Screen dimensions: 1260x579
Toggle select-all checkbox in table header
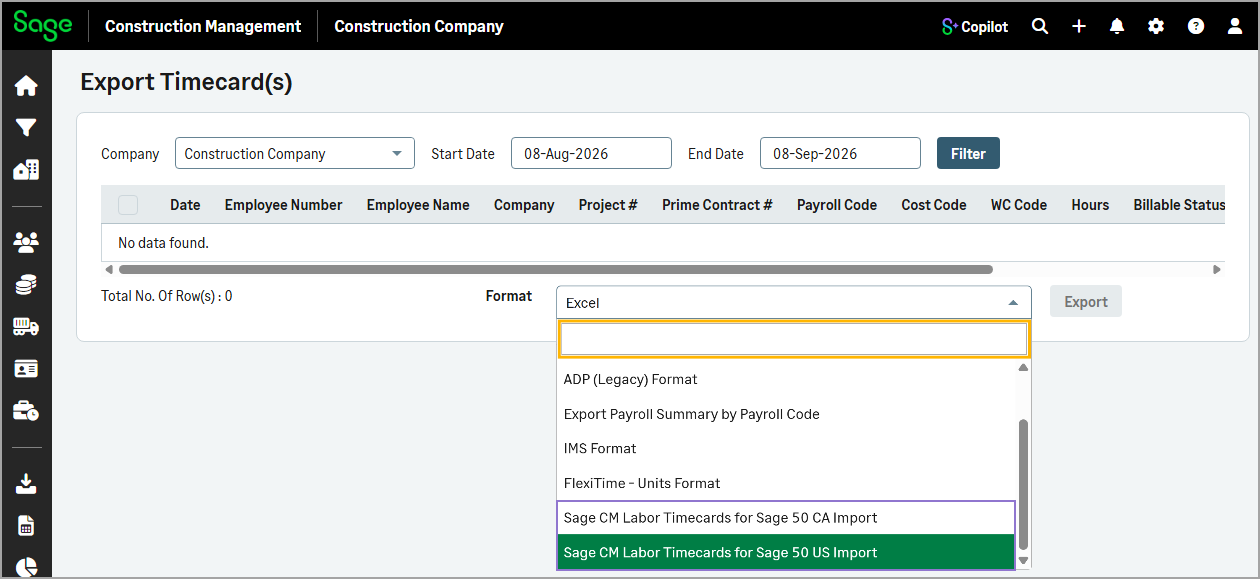(128, 205)
